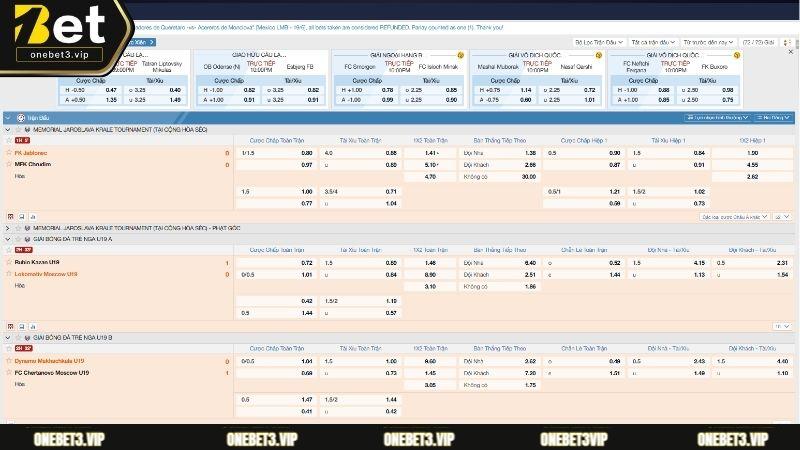Click yellow coin icon on FC Smorgon card
The height and width of the screenshot is (450, 800).
[460, 55]
